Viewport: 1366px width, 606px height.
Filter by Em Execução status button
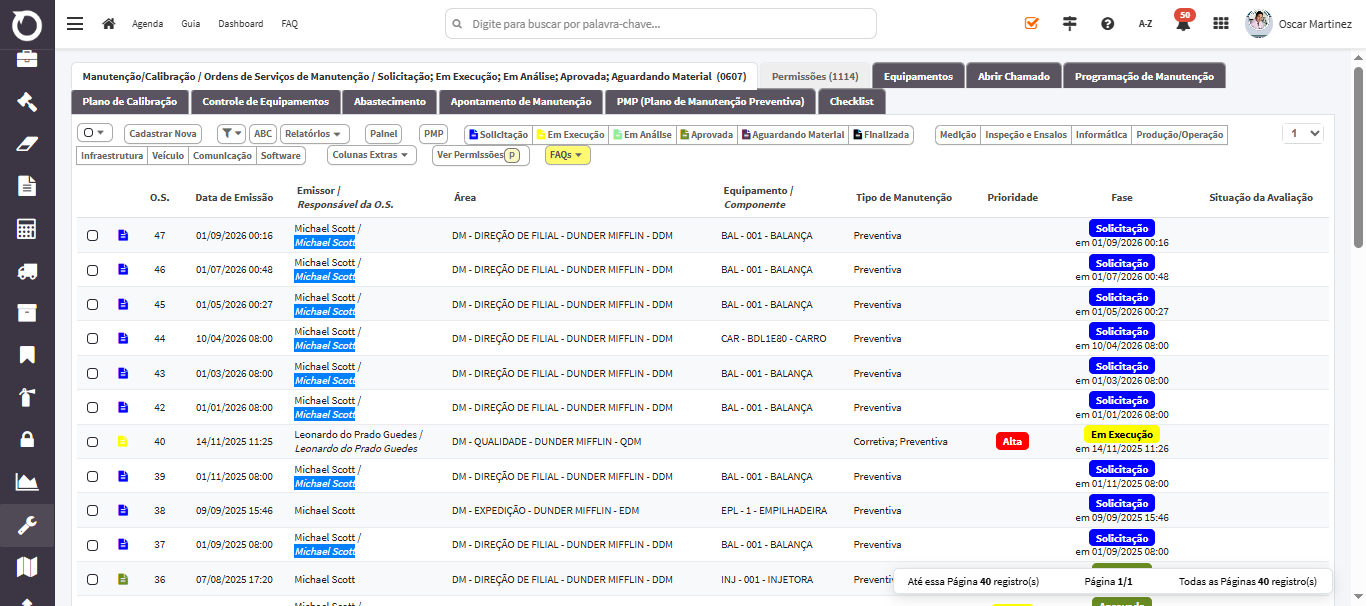570,134
